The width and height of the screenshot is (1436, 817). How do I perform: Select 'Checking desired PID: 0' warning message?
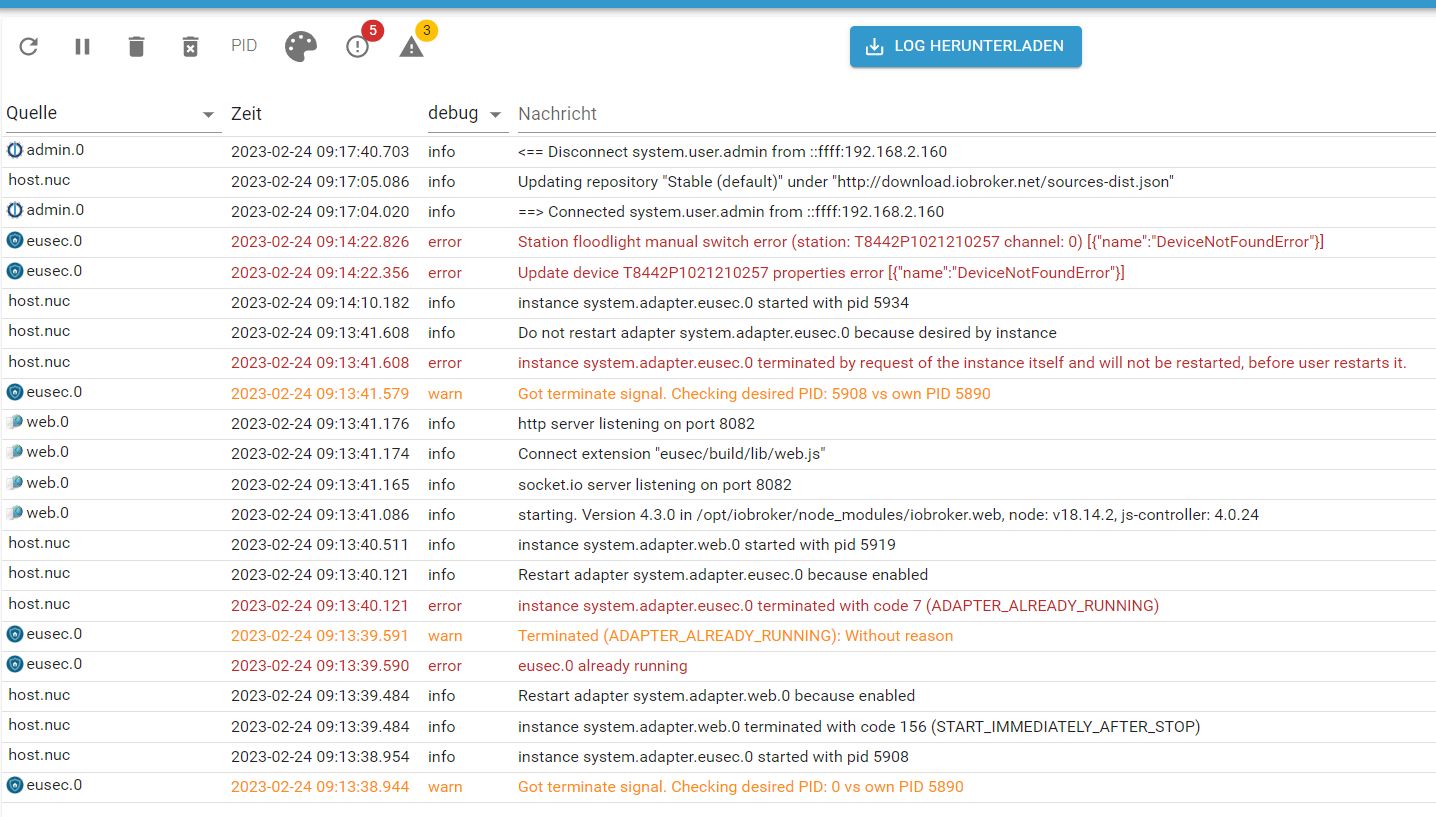click(741, 787)
